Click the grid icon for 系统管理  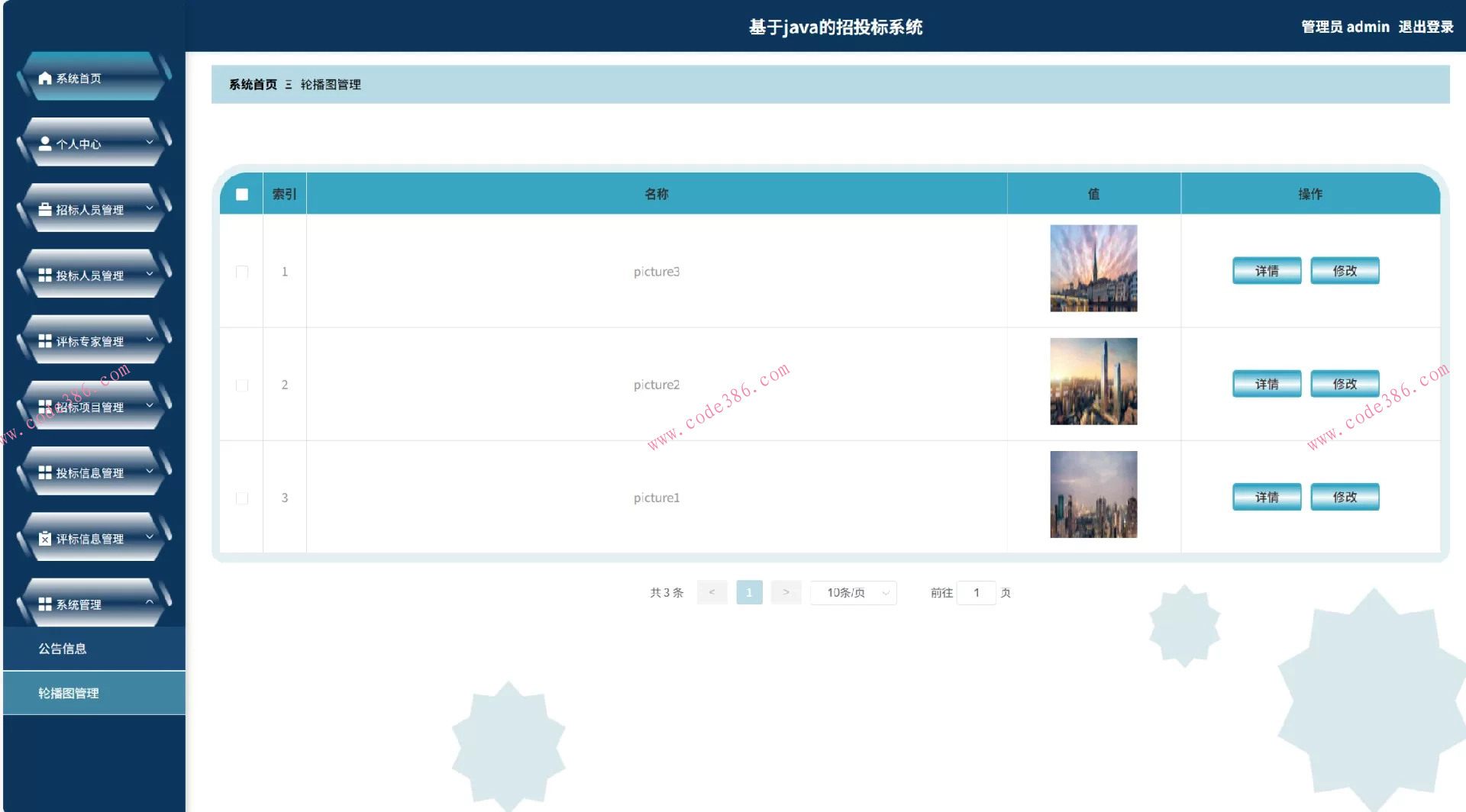pyautogui.click(x=45, y=604)
